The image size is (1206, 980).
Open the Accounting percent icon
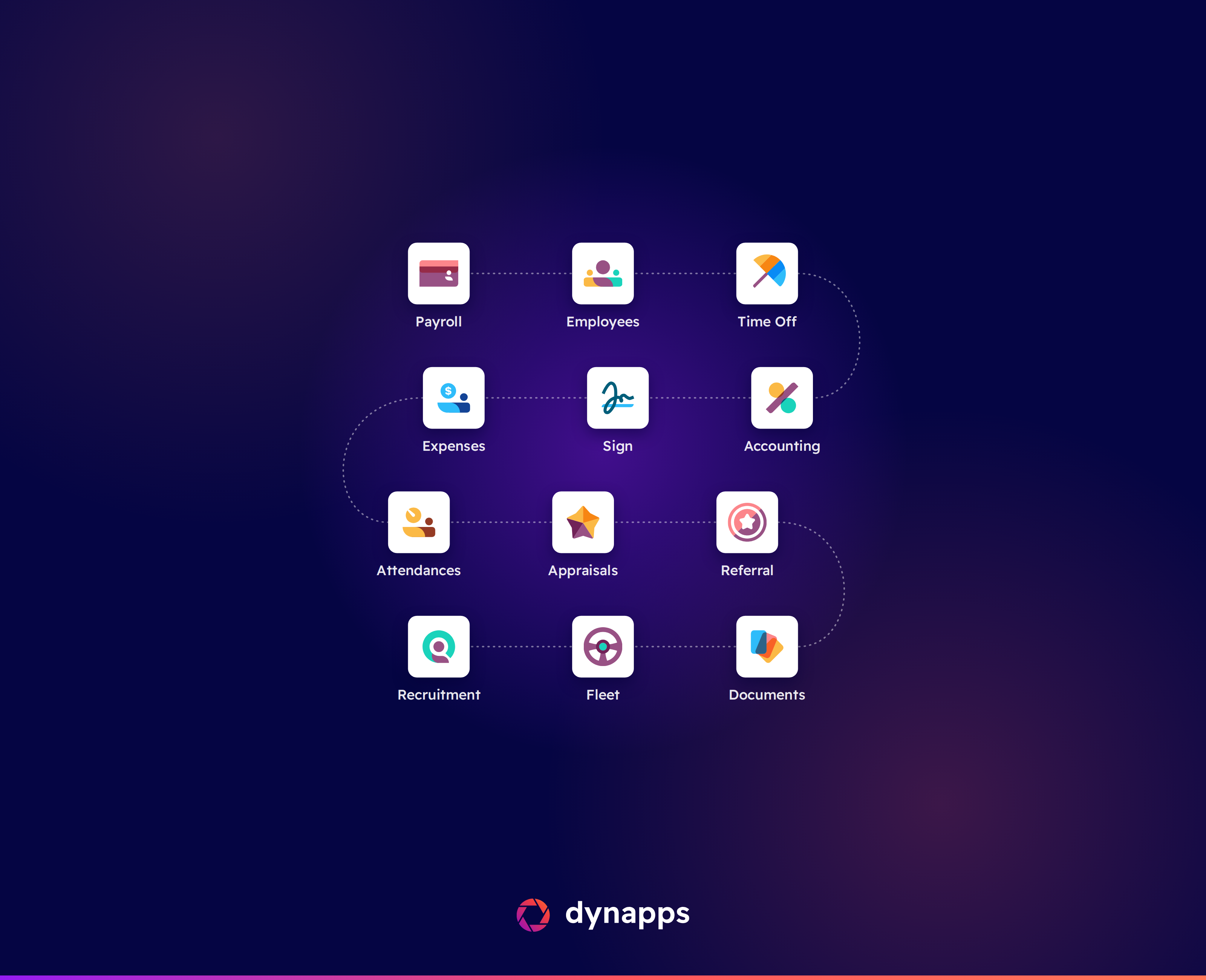click(x=782, y=397)
